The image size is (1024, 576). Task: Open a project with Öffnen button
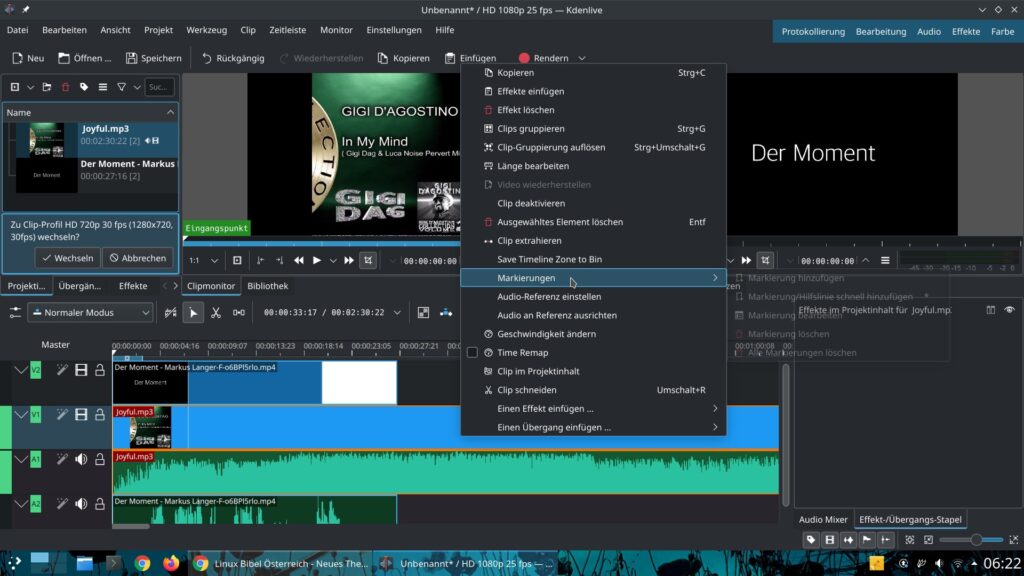[x=85, y=58]
